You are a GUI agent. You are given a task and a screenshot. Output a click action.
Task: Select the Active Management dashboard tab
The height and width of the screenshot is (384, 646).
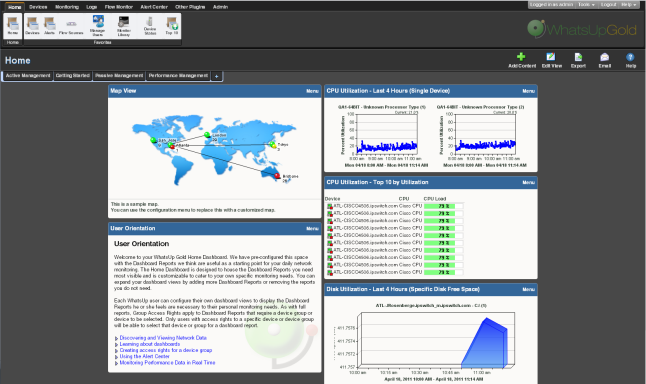(x=28, y=76)
